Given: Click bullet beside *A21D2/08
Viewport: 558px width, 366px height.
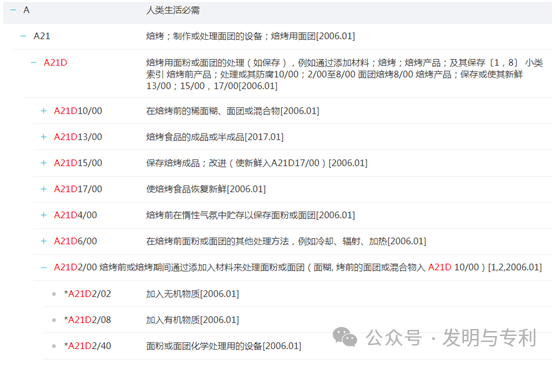Looking at the screenshot, I should tap(54, 320).
